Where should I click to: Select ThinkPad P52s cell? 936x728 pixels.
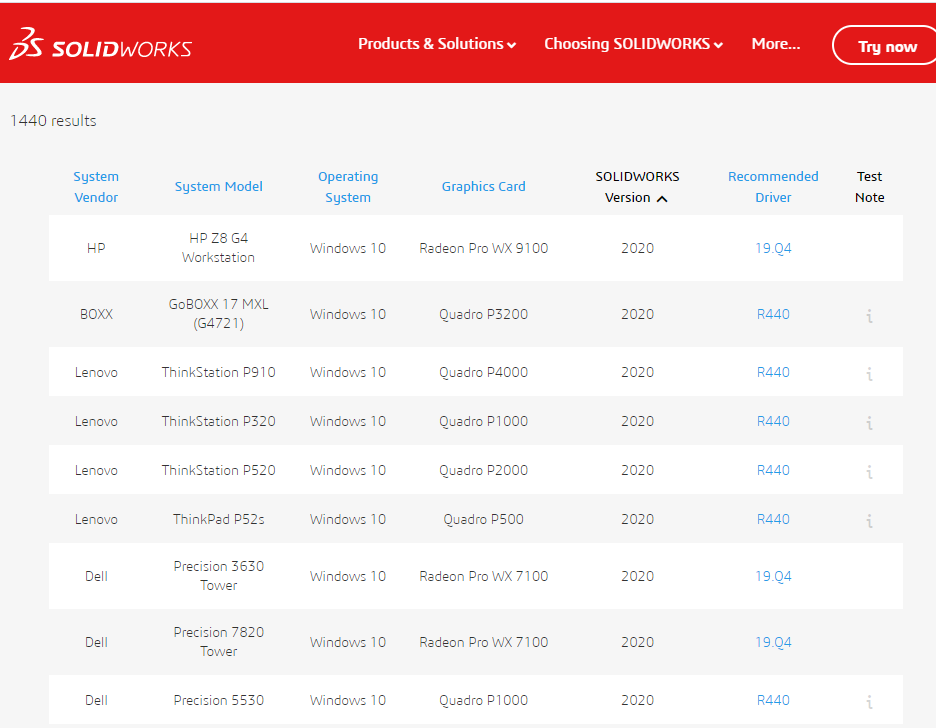click(218, 519)
